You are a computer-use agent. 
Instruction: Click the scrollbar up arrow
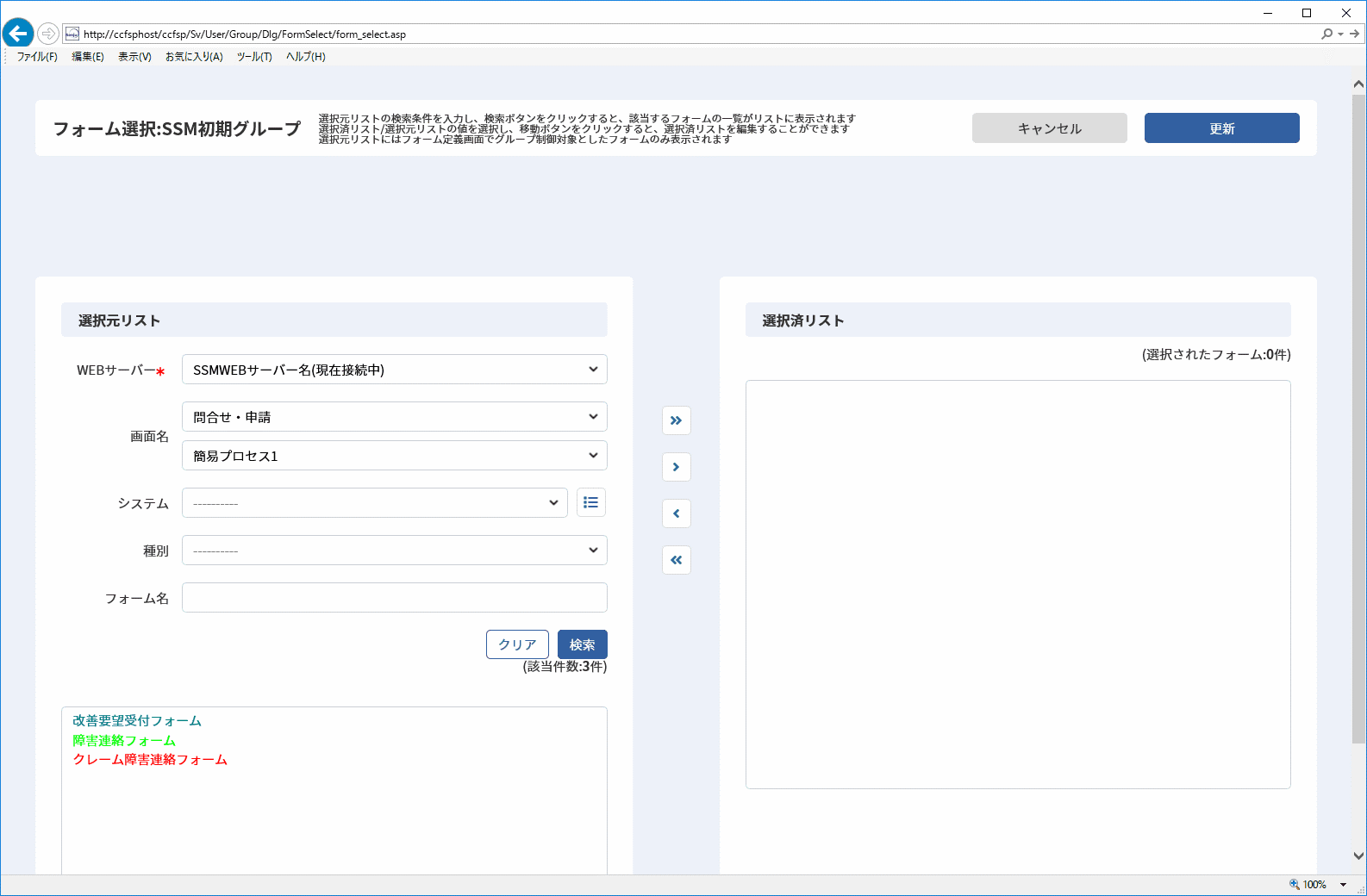pyautogui.click(x=1358, y=84)
